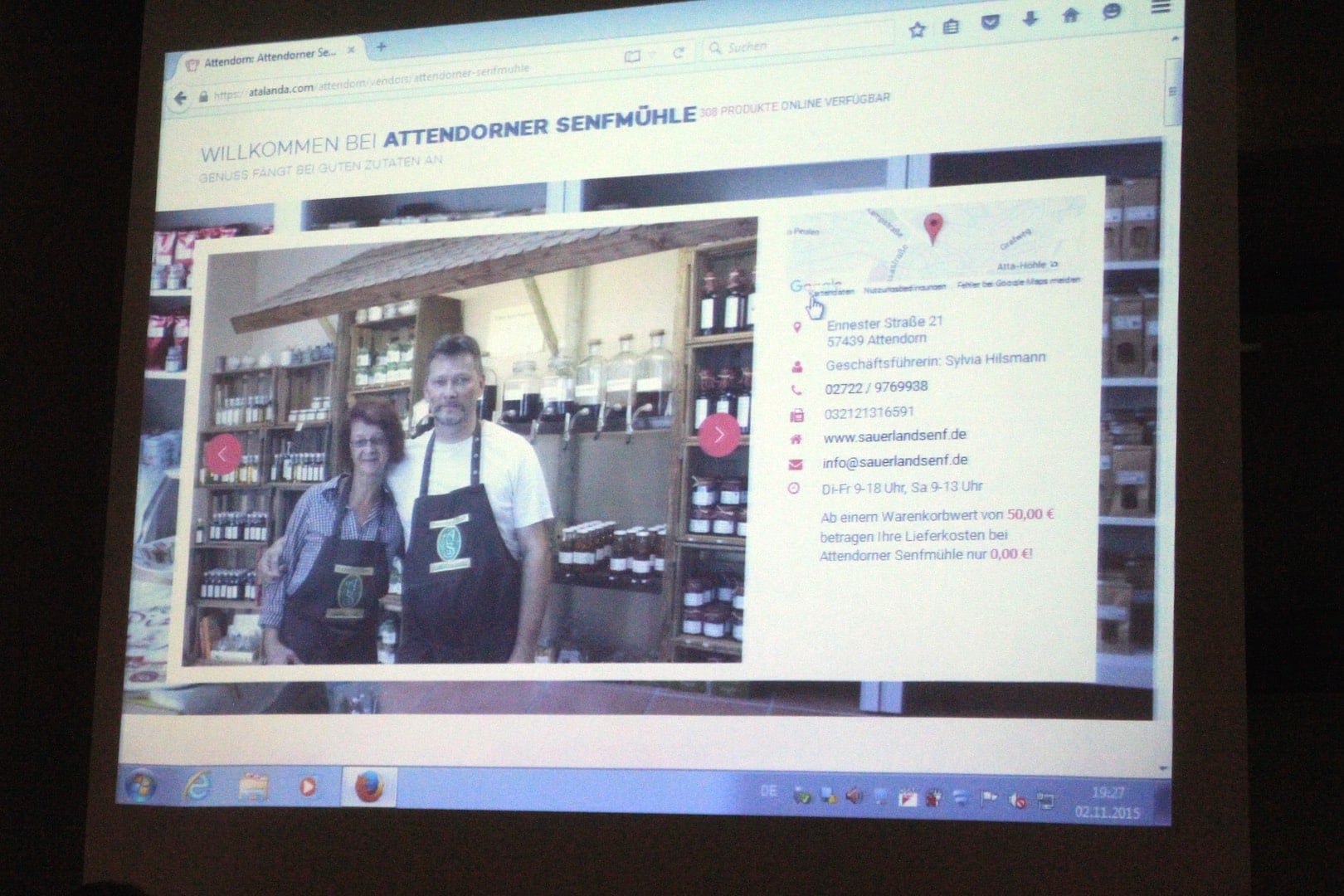The image size is (1344, 896).
Task: Open a new browser tab with the plus
Action: [x=381, y=46]
